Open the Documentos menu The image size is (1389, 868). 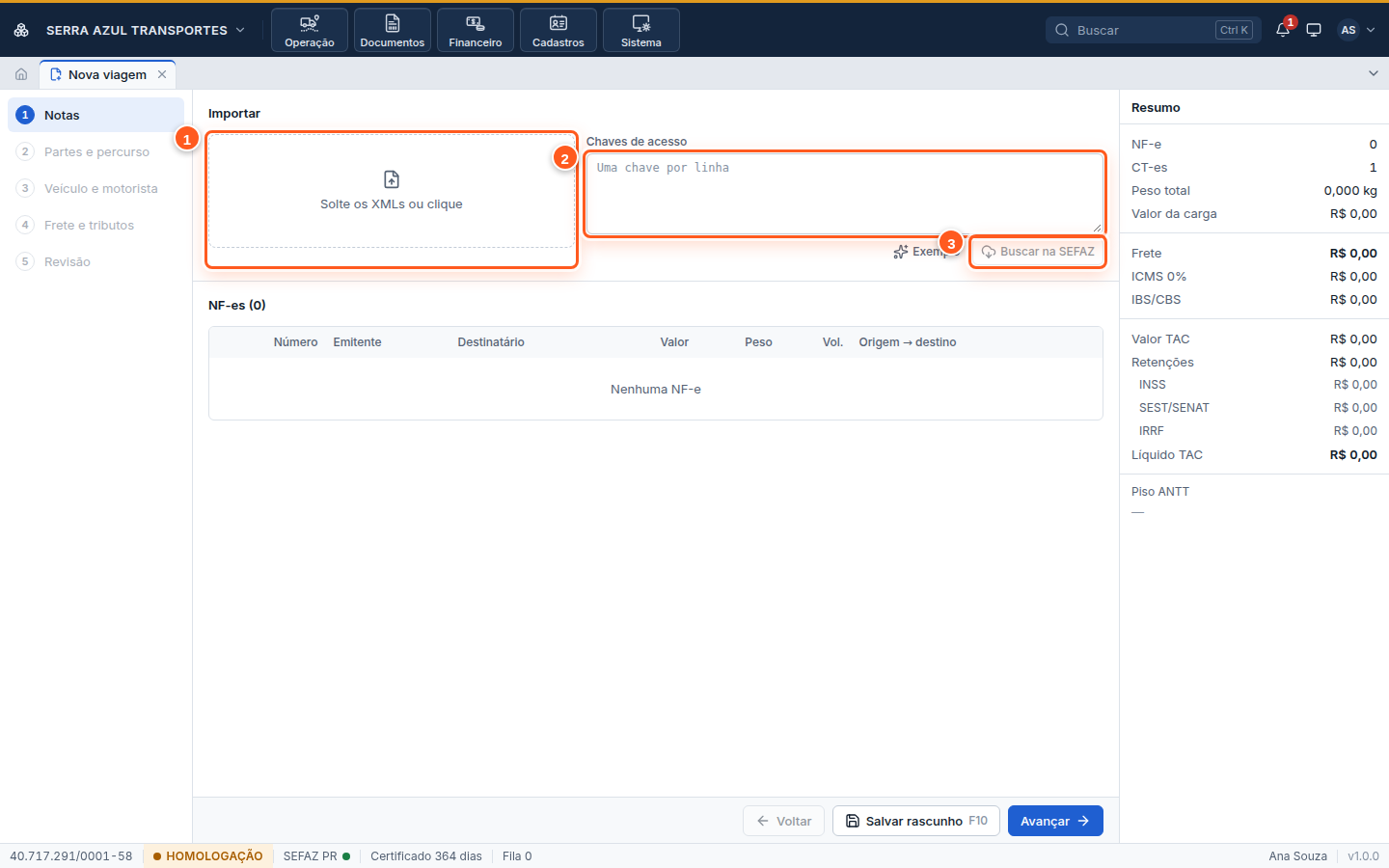tap(393, 30)
